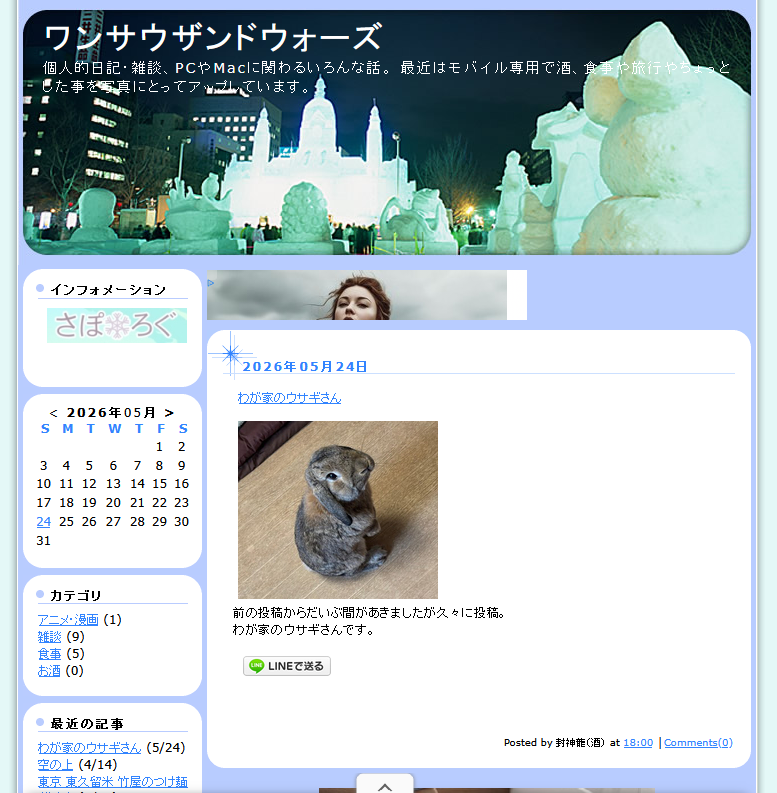Open recent article 空の上

[x=56, y=765]
